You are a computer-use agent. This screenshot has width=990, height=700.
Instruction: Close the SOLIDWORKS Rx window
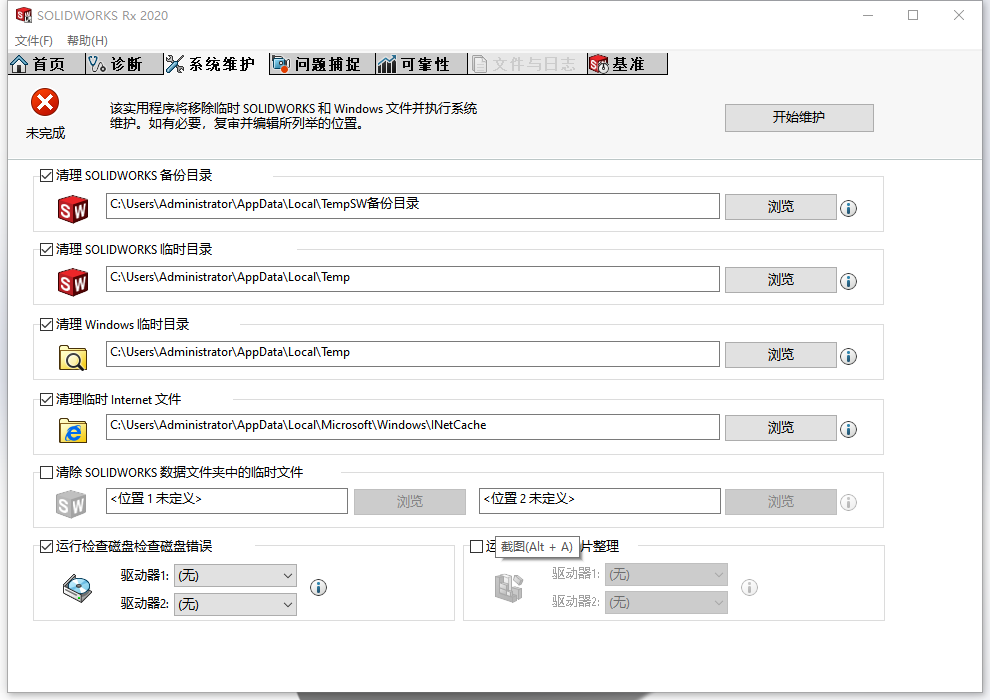pyautogui.click(x=958, y=15)
